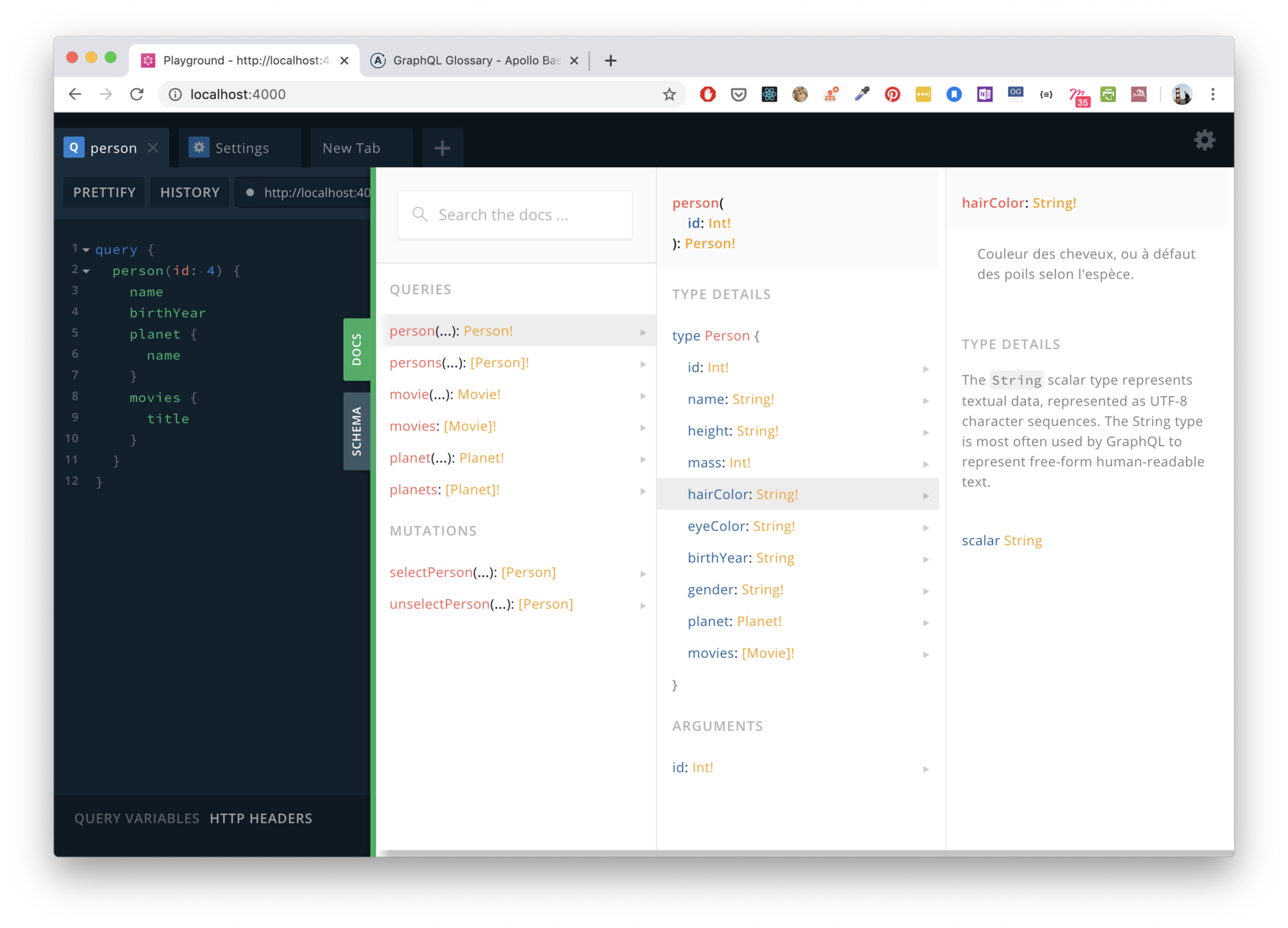Close the Playground browser tab
Image resolution: width=1288 pixels, height=928 pixels.
[x=345, y=60]
